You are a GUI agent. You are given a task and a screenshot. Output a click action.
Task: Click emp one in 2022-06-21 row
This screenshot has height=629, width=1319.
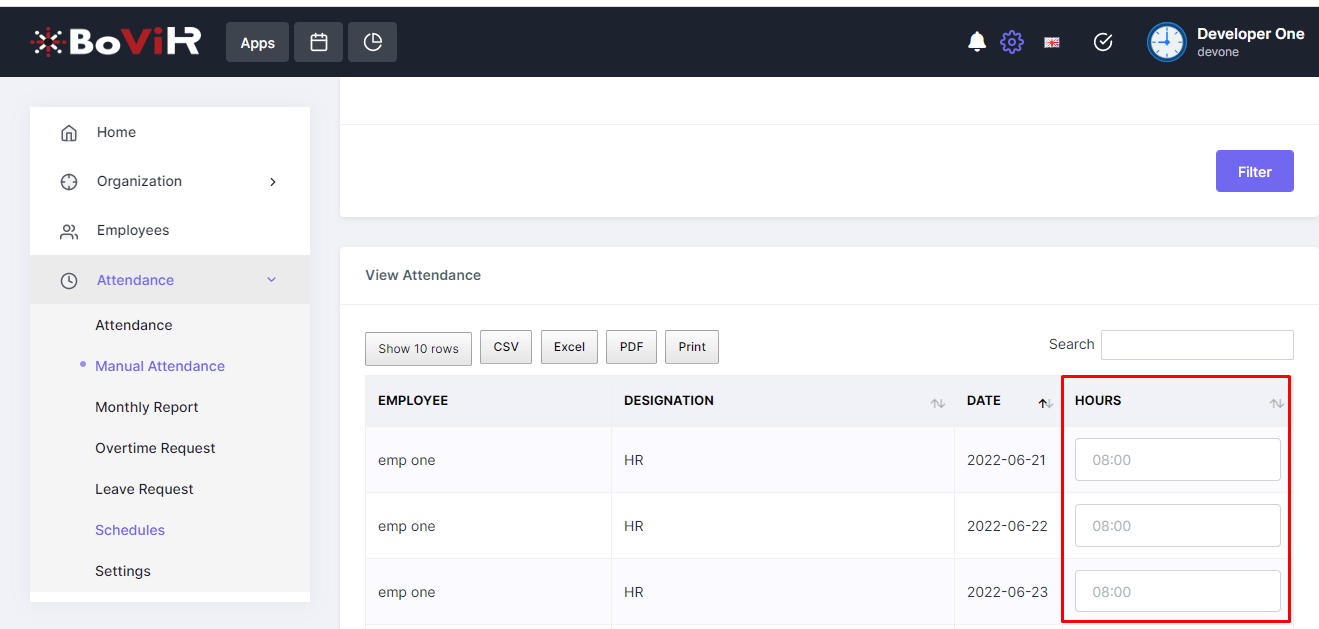tap(407, 460)
